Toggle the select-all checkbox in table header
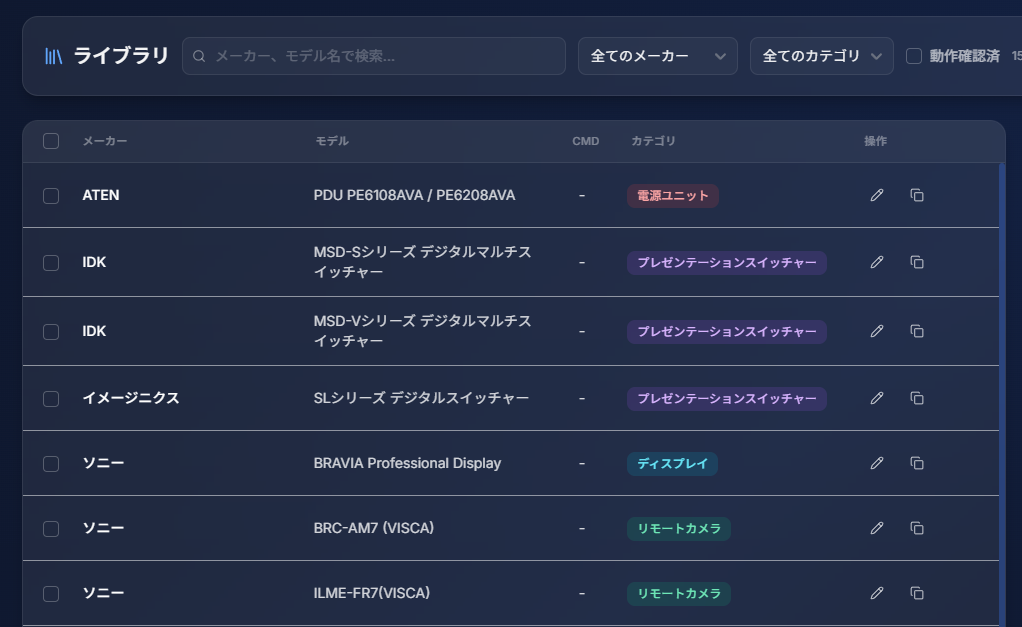 click(x=51, y=141)
